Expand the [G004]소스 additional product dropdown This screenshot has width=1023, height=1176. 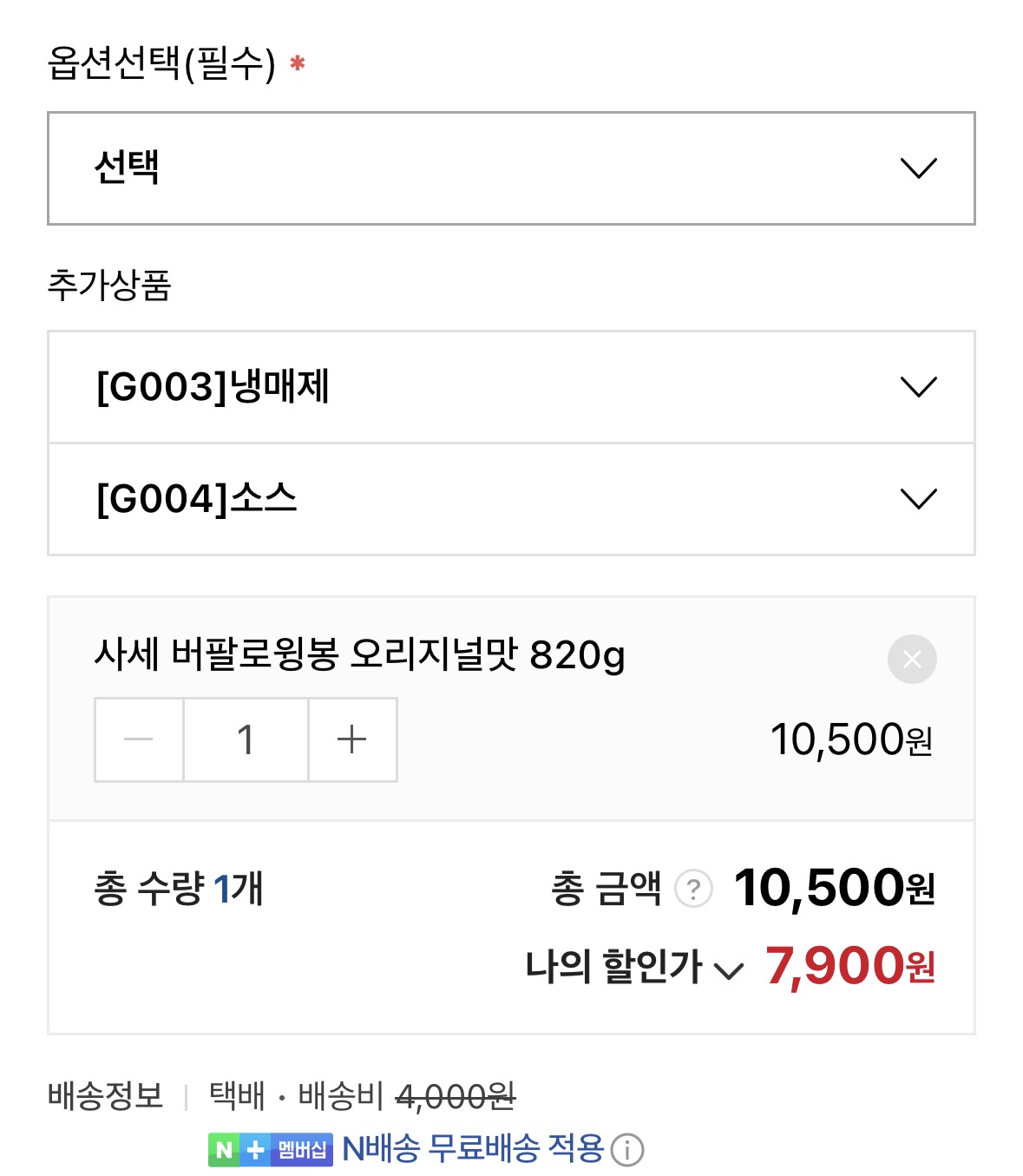click(x=510, y=499)
